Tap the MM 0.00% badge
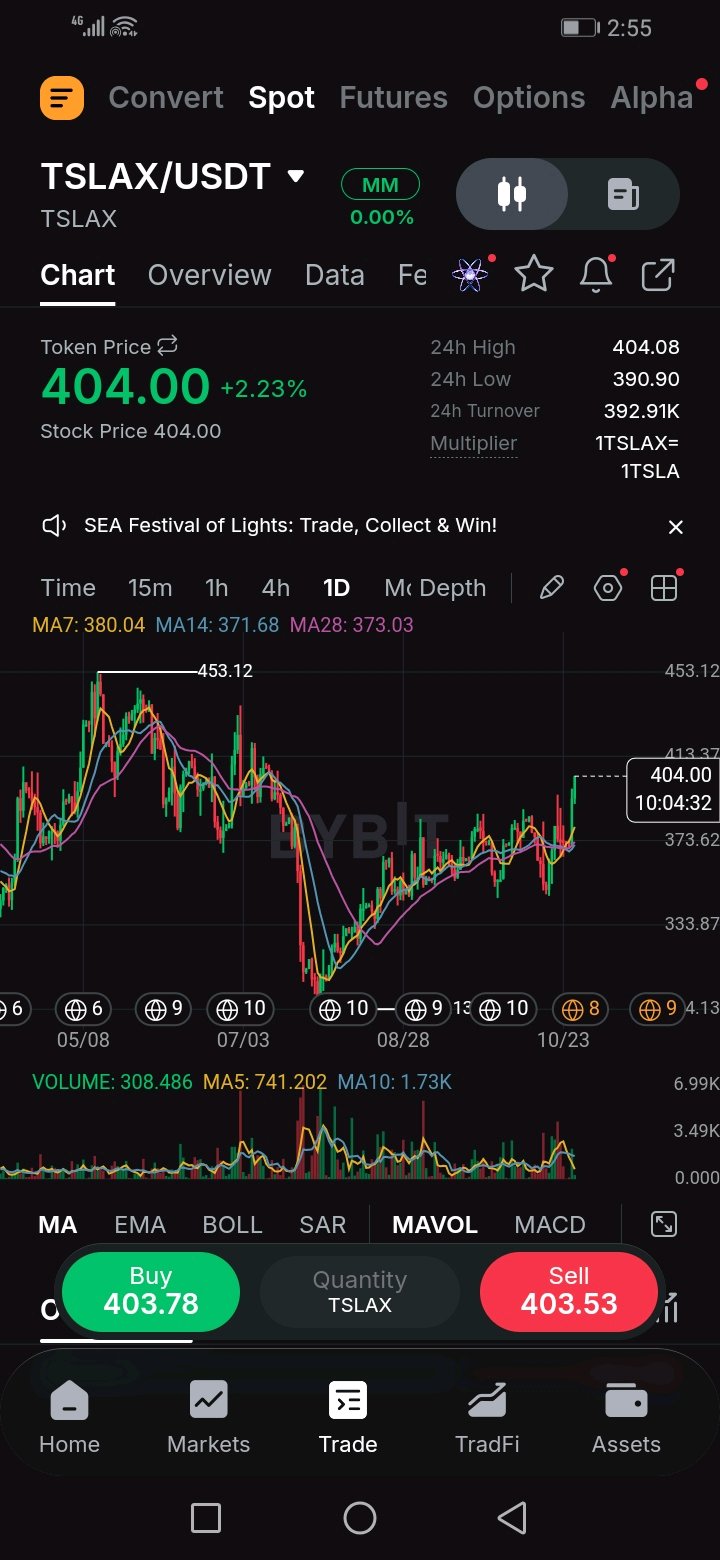 [x=381, y=197]
